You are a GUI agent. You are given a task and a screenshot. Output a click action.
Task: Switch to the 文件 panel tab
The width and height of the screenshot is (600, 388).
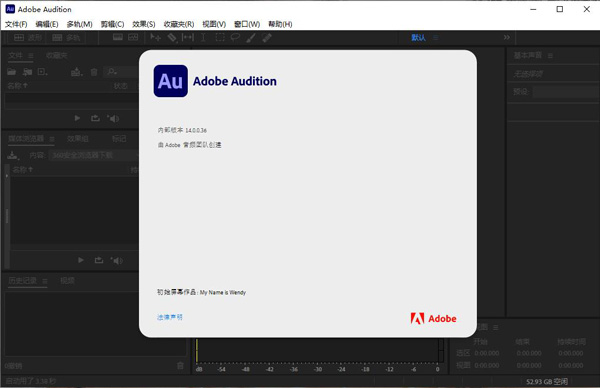click(x=16, y=55)
